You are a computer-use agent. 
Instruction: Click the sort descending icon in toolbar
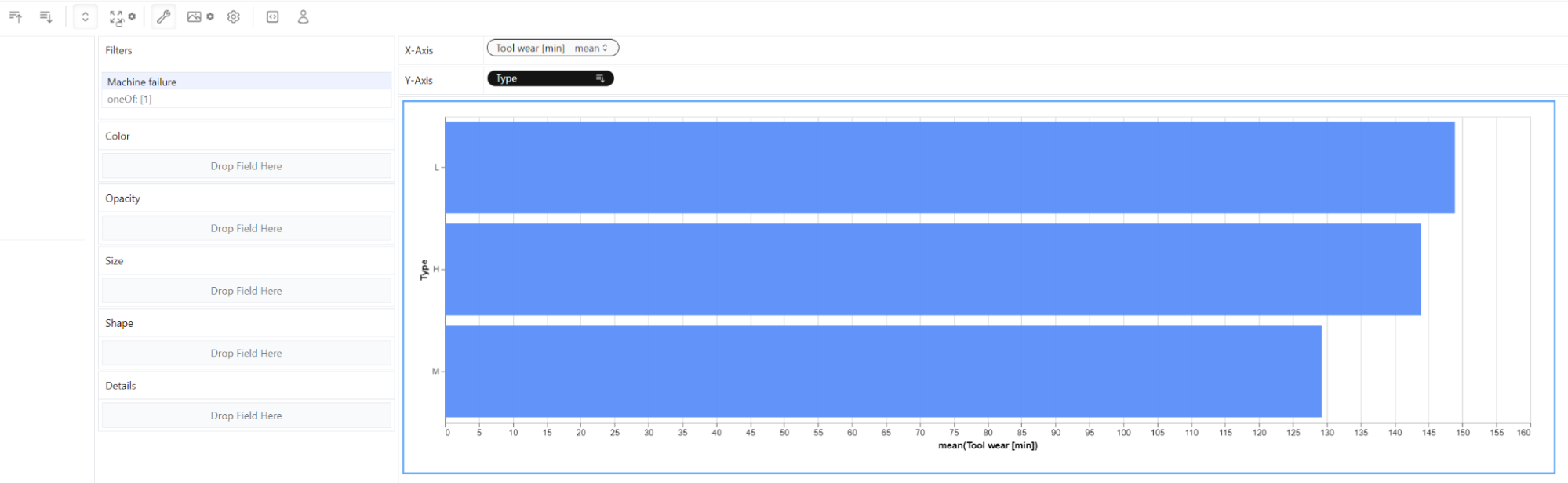[x=46, y=16]
